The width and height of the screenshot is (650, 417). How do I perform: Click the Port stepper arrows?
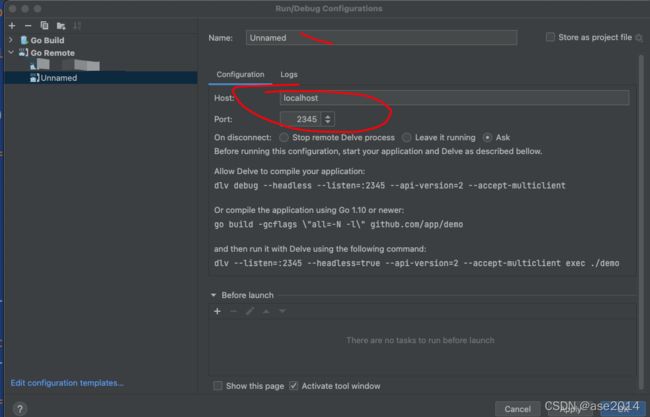tap(327, 119)
